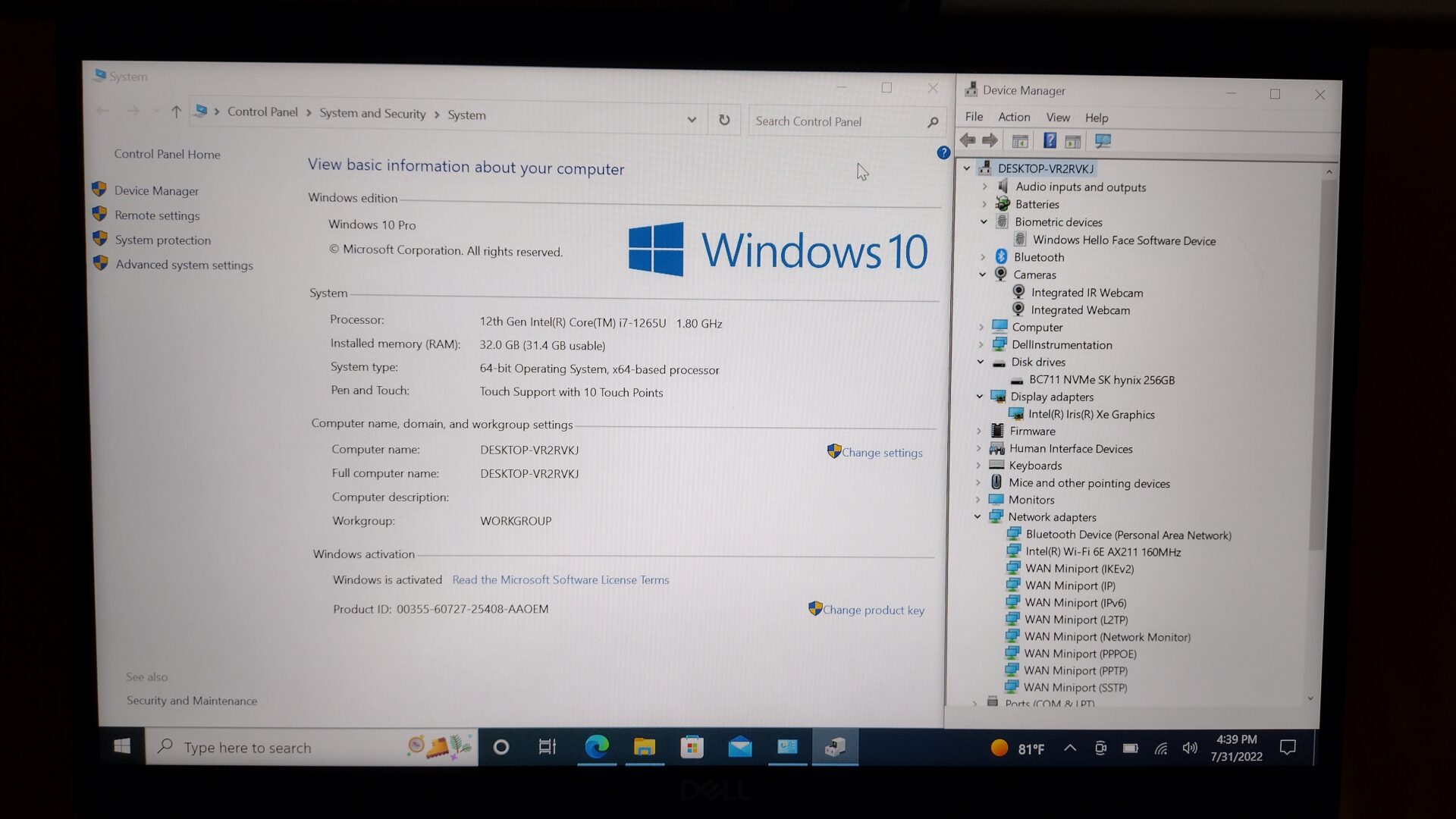Open the View menu in Device Manager
The width and height of the screenshot is (1456, 819).
[x=1058, y=118]
